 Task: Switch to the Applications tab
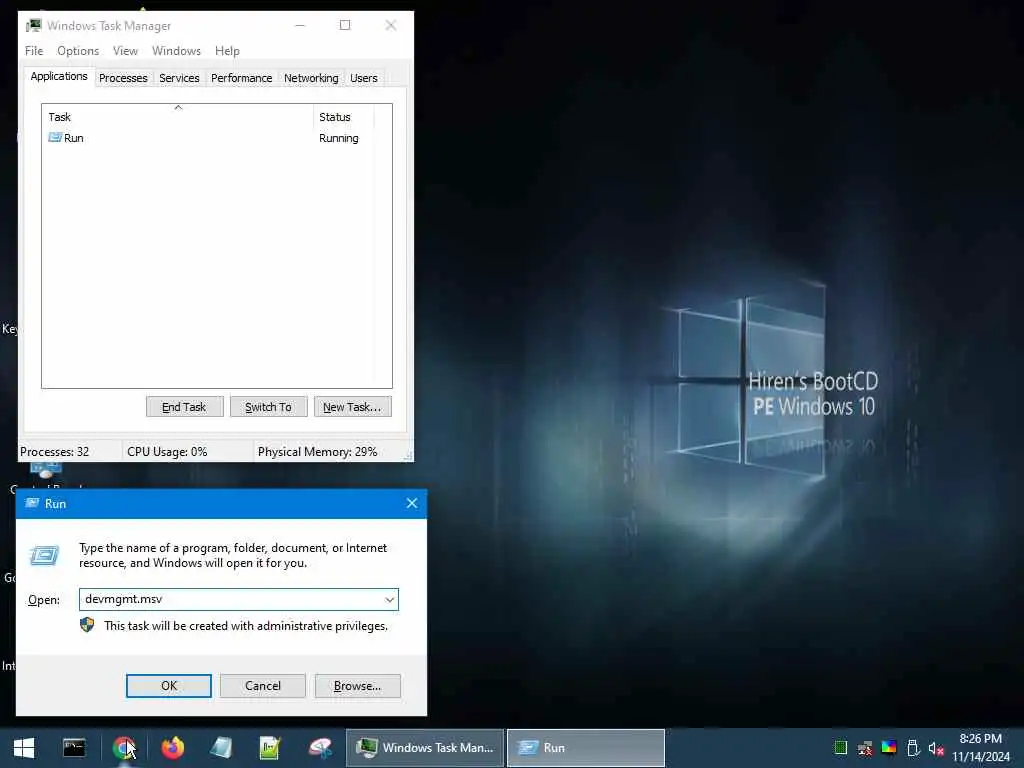click(x=59, y=76)
